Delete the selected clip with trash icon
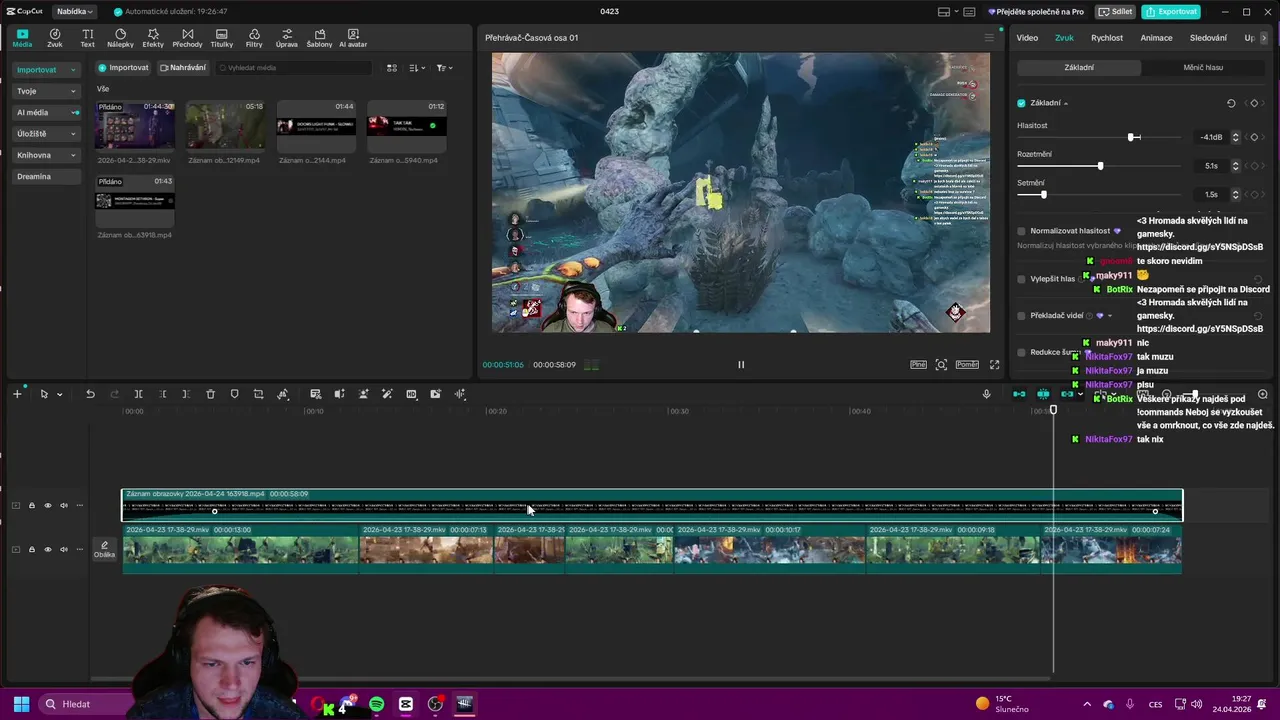 tap(210, 394)
